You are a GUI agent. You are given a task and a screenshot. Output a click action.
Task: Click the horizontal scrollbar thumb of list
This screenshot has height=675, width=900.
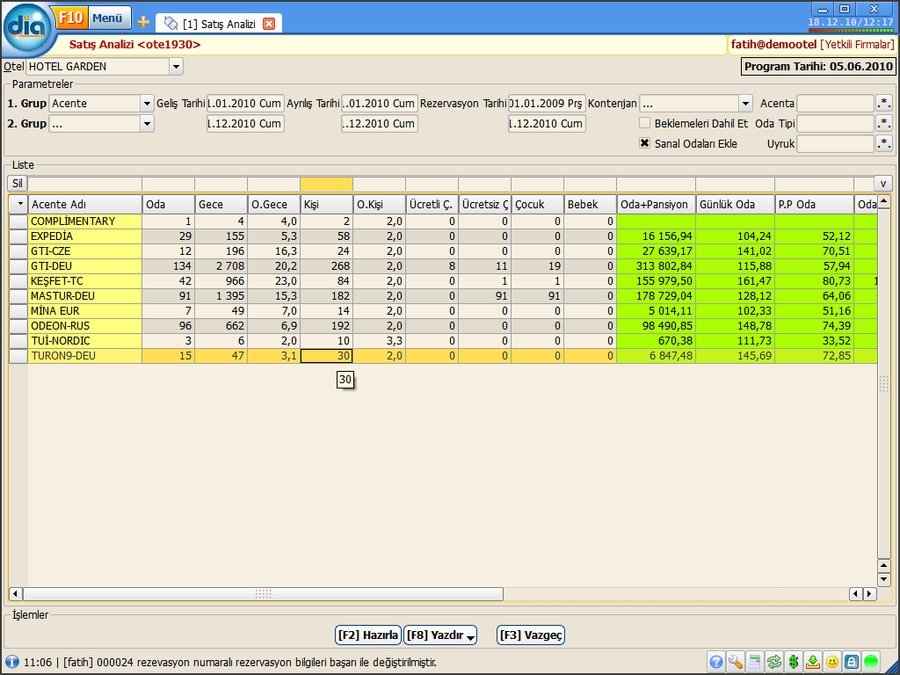coord(263,593)
